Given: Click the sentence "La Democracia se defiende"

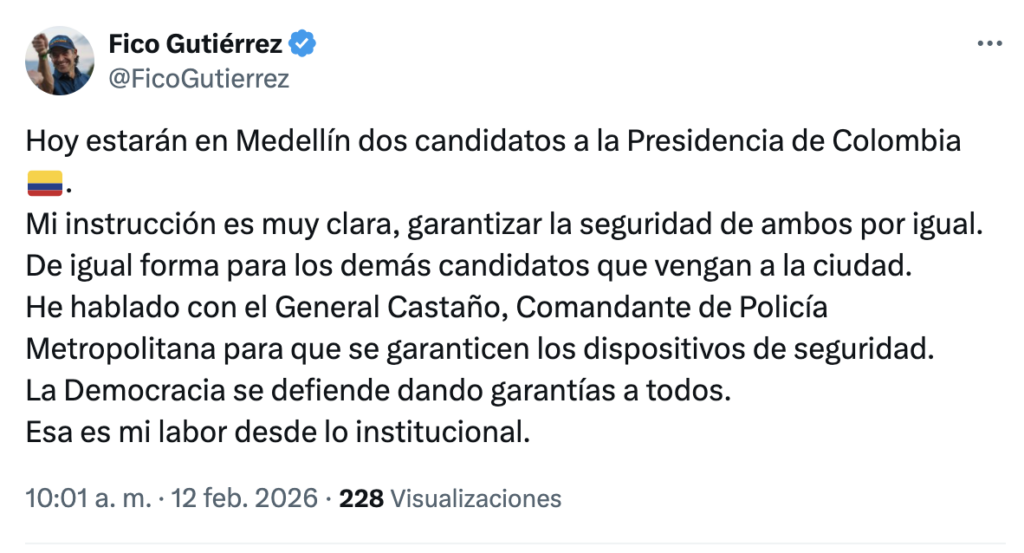Looking at the screenshot, I should 378,392.
